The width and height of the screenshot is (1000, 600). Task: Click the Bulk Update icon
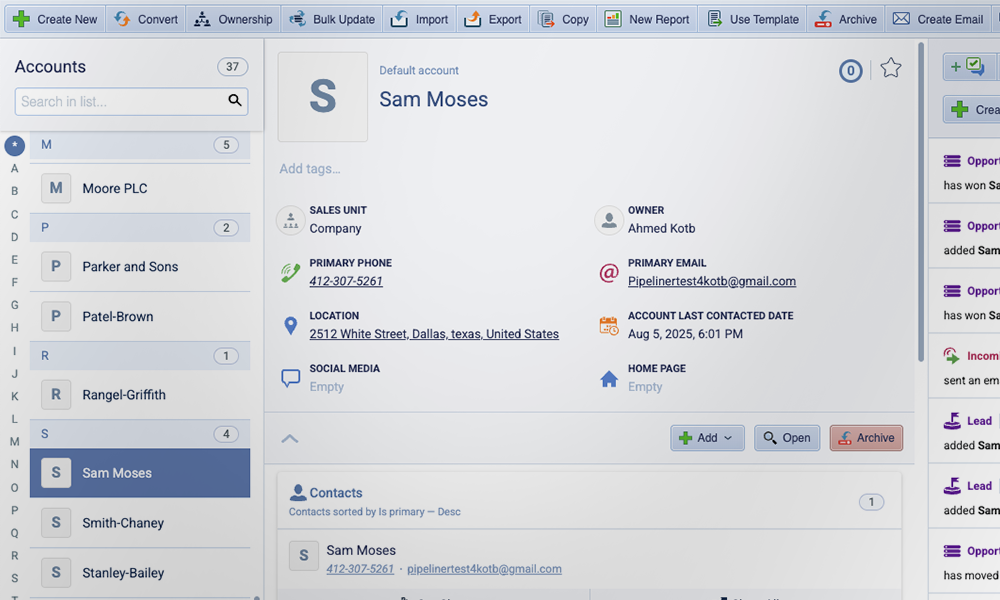point(297,19)
